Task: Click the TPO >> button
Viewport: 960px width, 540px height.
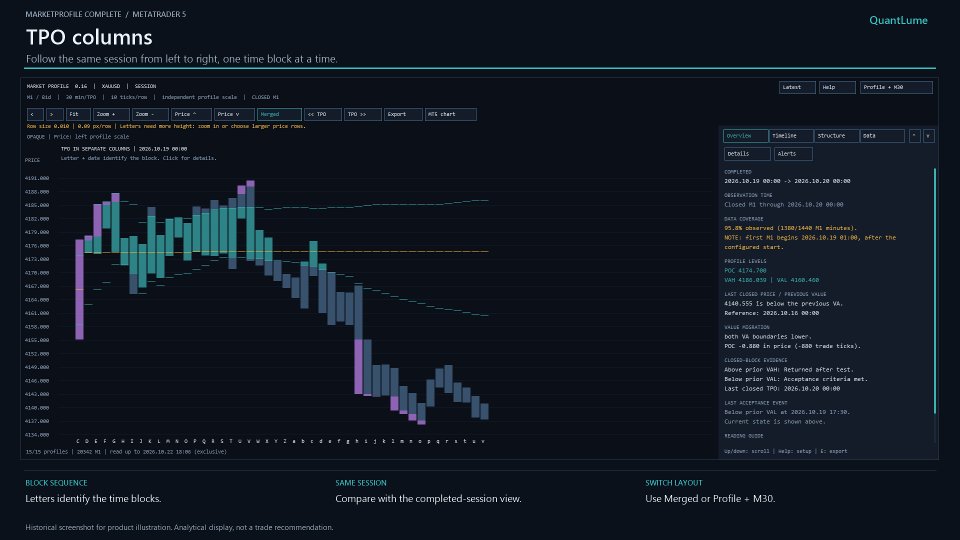Action: point(362,114)
